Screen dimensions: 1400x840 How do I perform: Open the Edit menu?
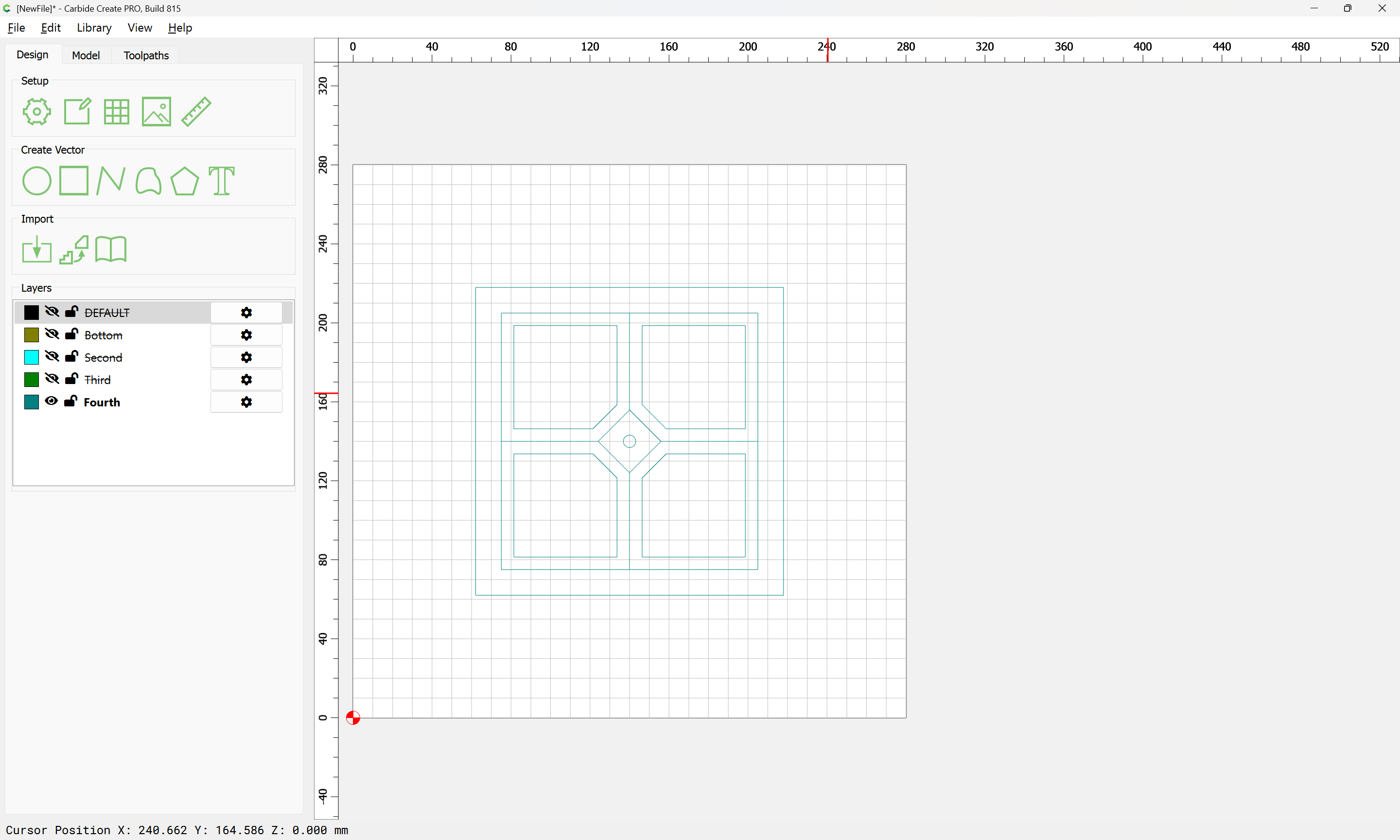click(x=51, y=28)
